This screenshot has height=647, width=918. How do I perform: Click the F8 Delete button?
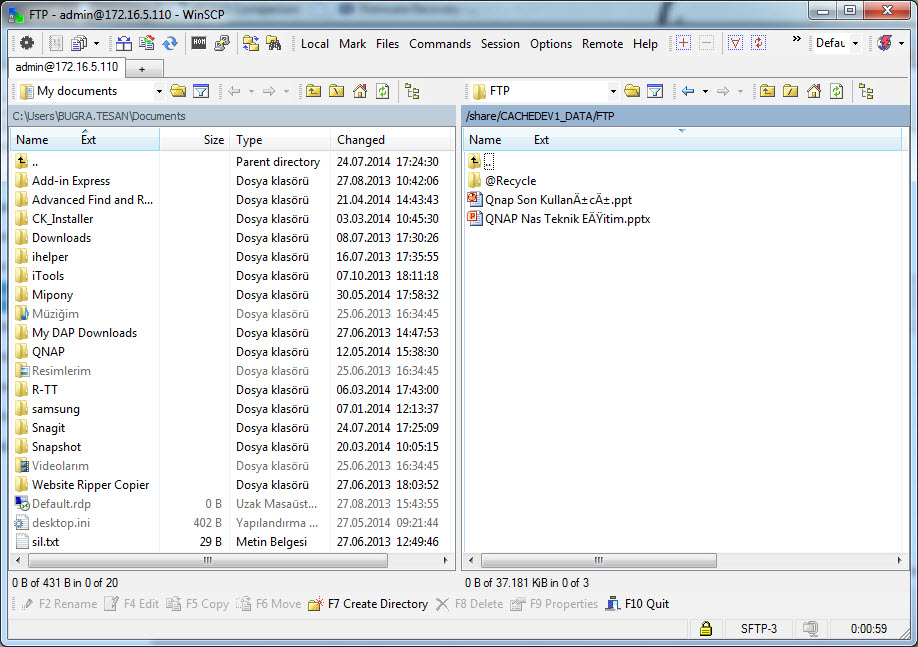470,604
